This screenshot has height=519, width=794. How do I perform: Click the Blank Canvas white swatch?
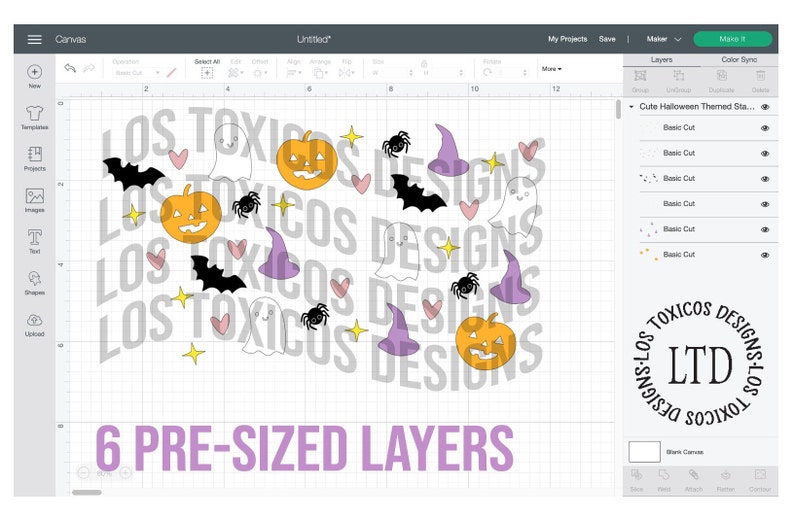click(644, 452)
